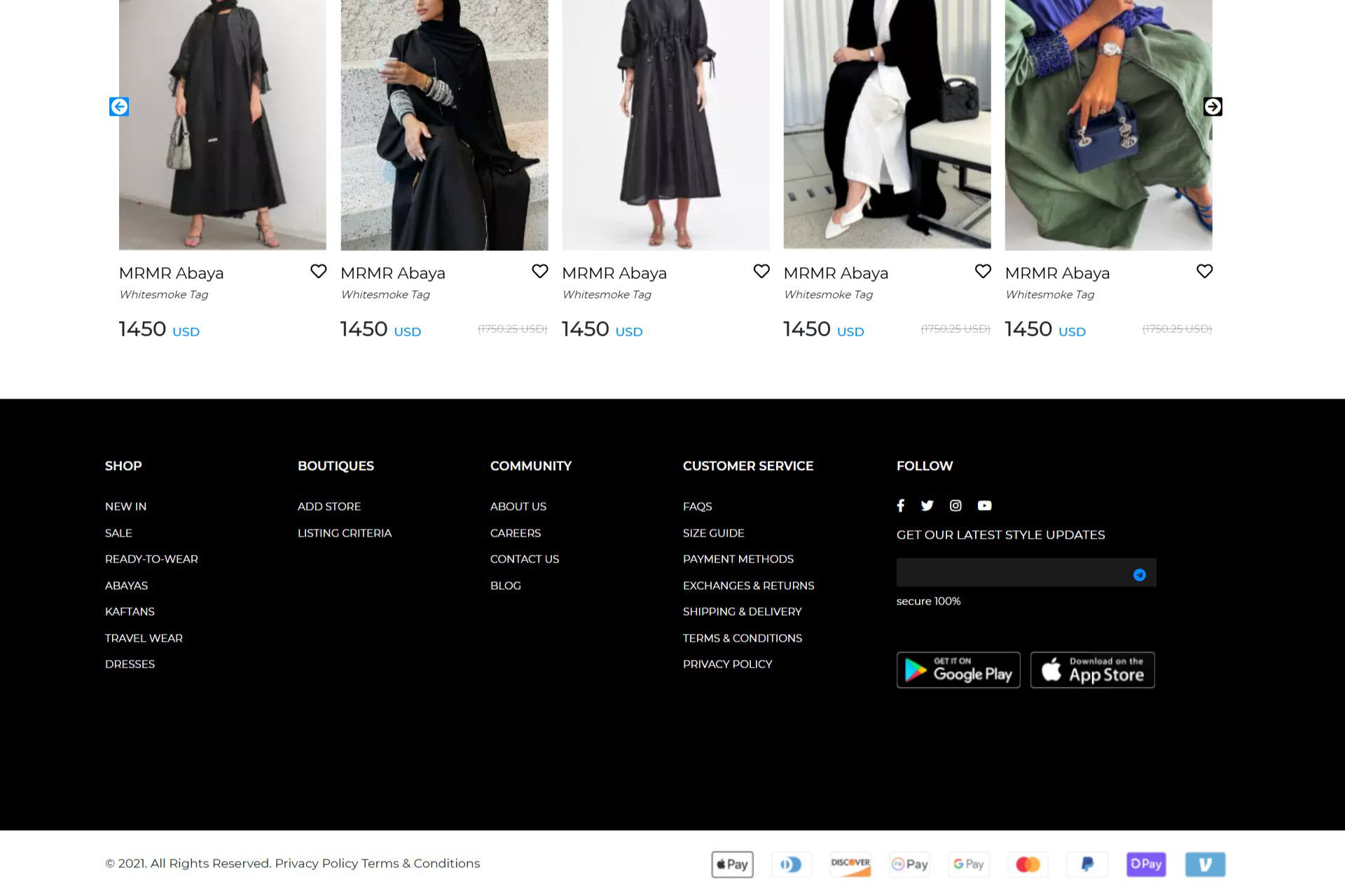Favorite the first MRMR Abaya product

[318, 271]
